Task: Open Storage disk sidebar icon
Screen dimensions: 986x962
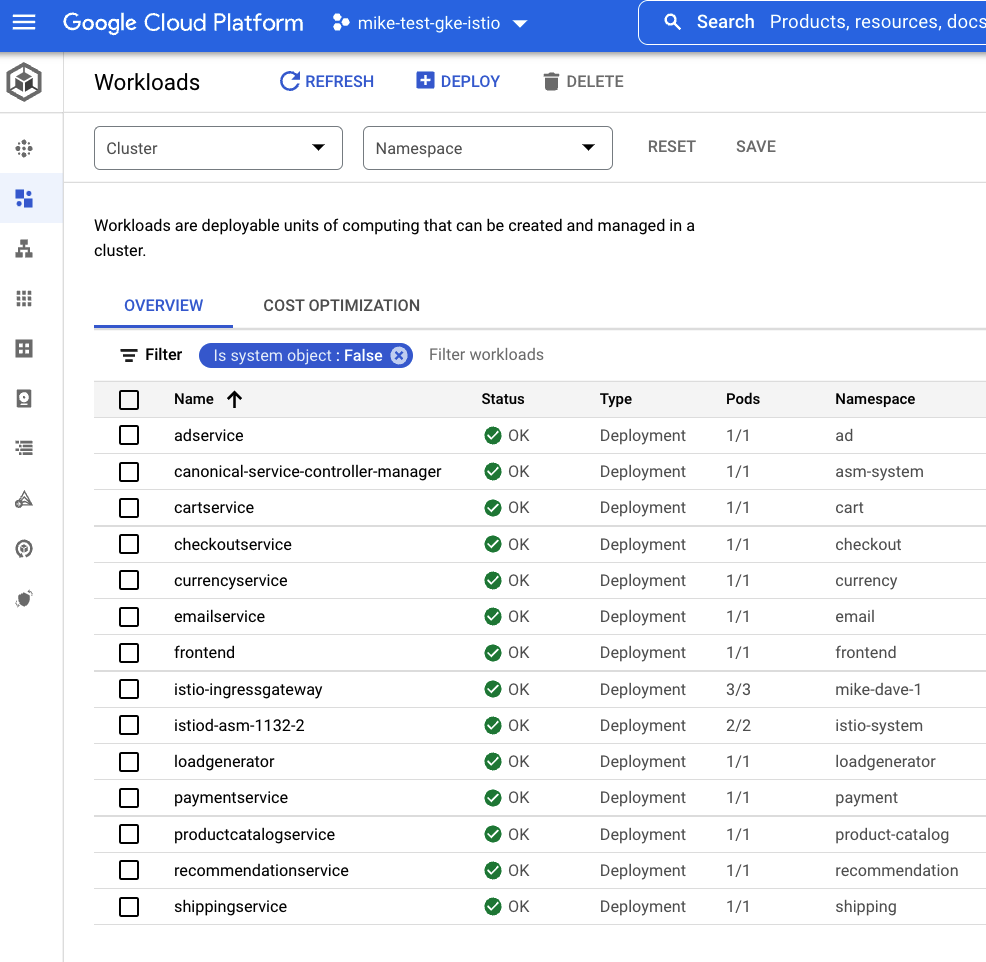Action: (24, 398)
